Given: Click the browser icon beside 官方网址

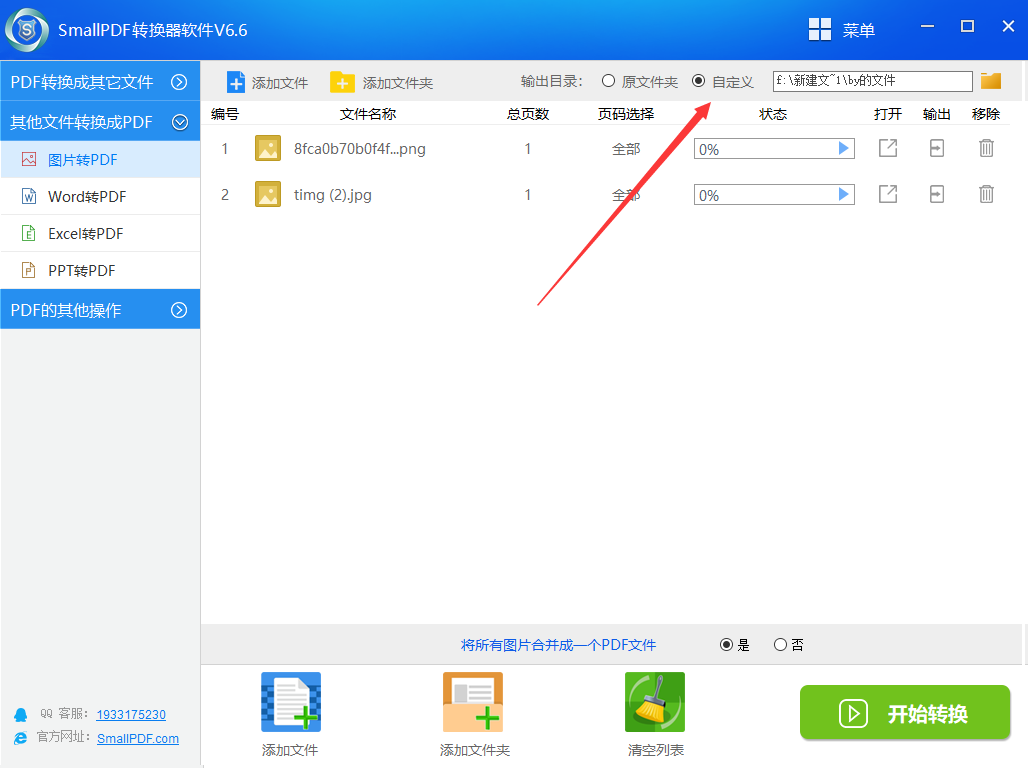Looking at the screenshot, I should 21,738.
